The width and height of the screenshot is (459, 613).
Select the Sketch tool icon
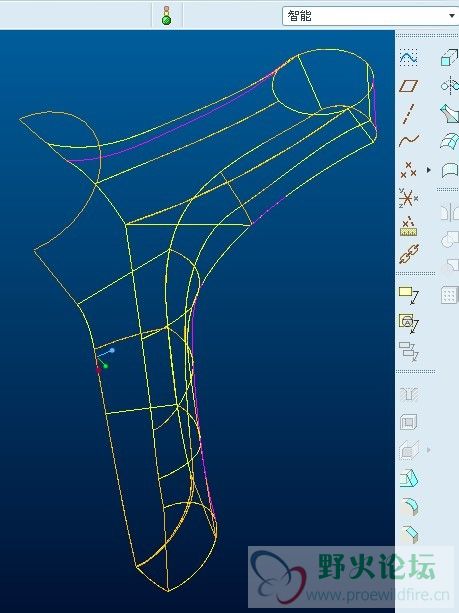(409, 58)
